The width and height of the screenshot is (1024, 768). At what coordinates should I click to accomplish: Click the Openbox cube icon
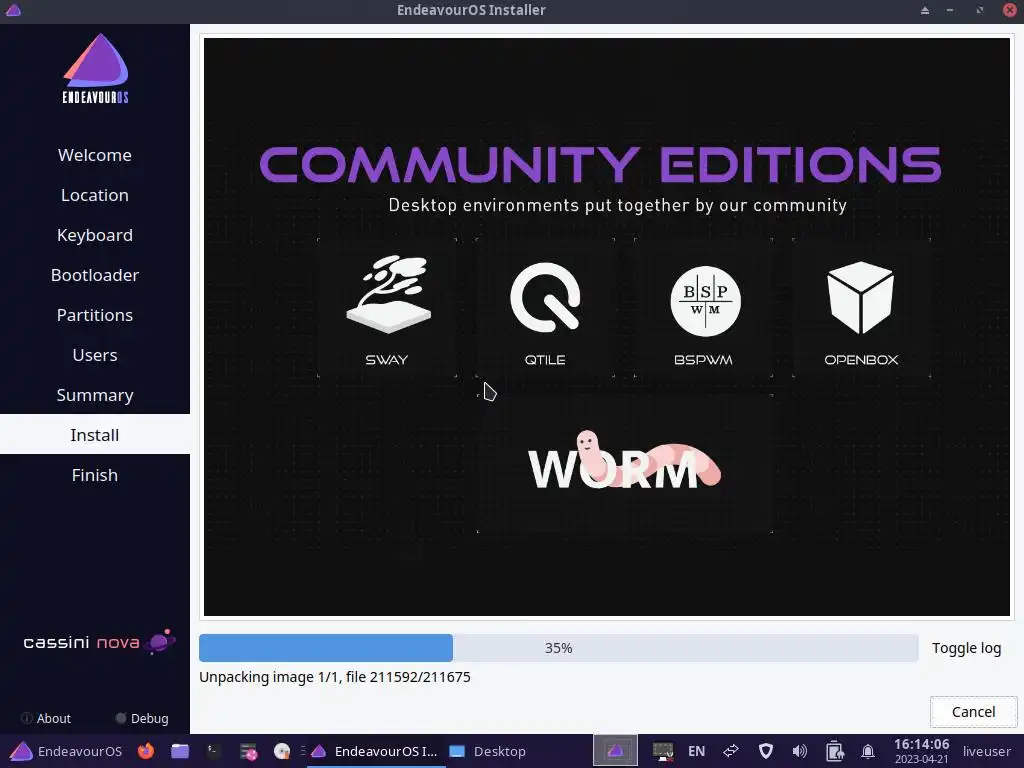coord(860,297)
